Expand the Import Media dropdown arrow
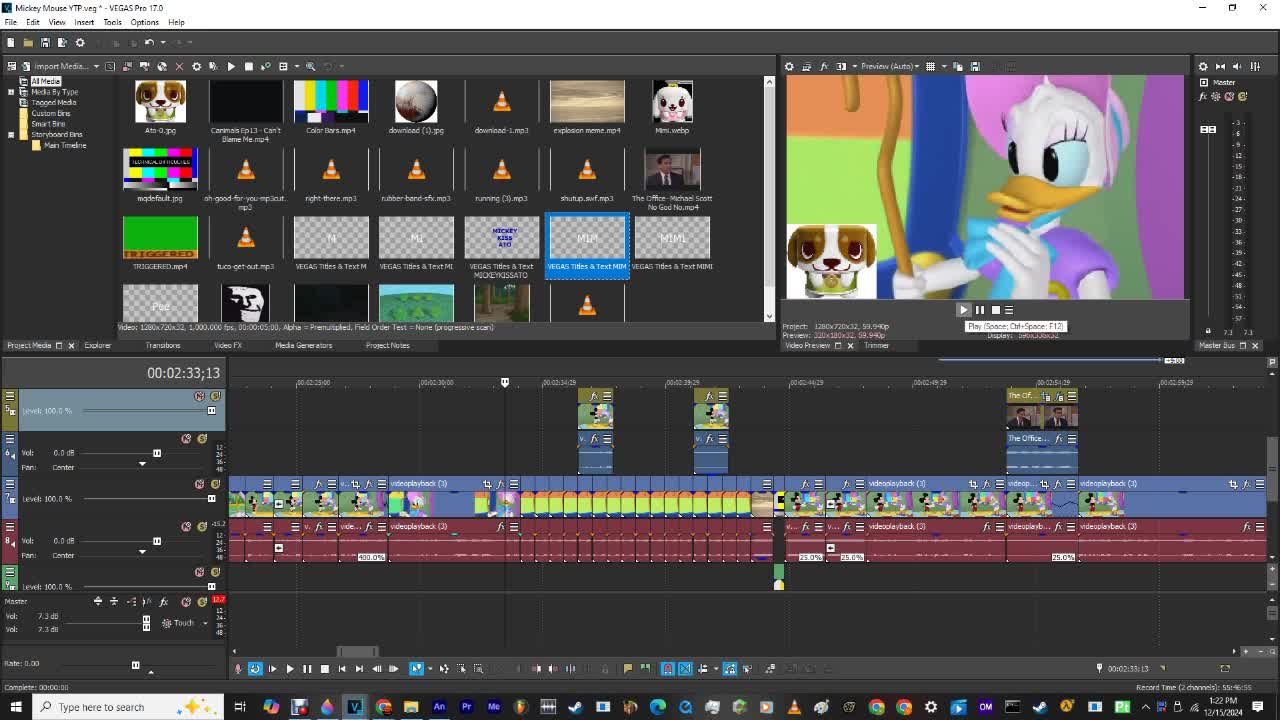The image size is (1280, 720). (96, 66)
